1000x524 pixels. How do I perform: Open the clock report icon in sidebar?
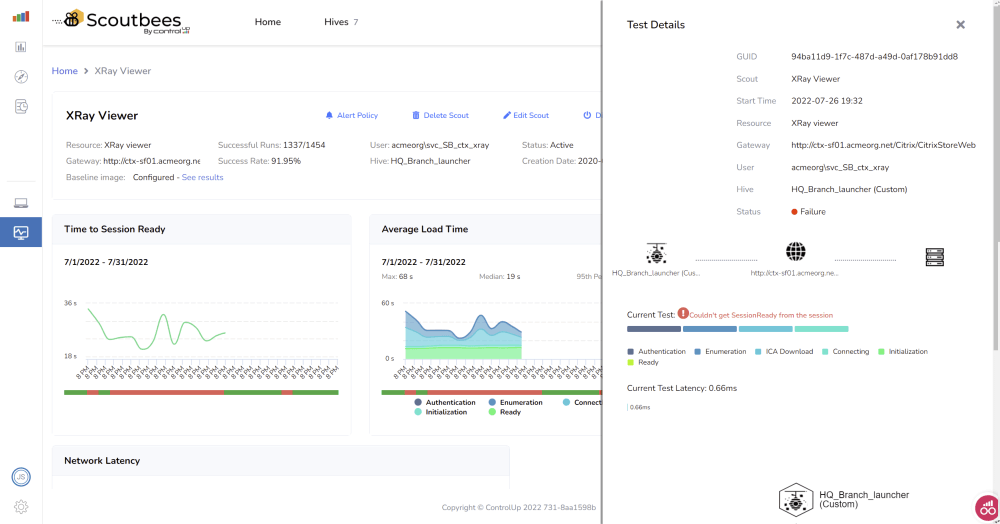21,107
